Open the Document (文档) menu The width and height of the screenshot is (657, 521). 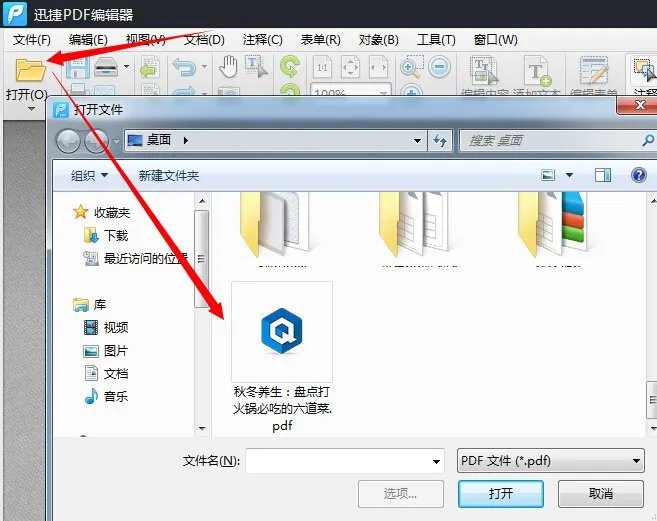(204, 40)
